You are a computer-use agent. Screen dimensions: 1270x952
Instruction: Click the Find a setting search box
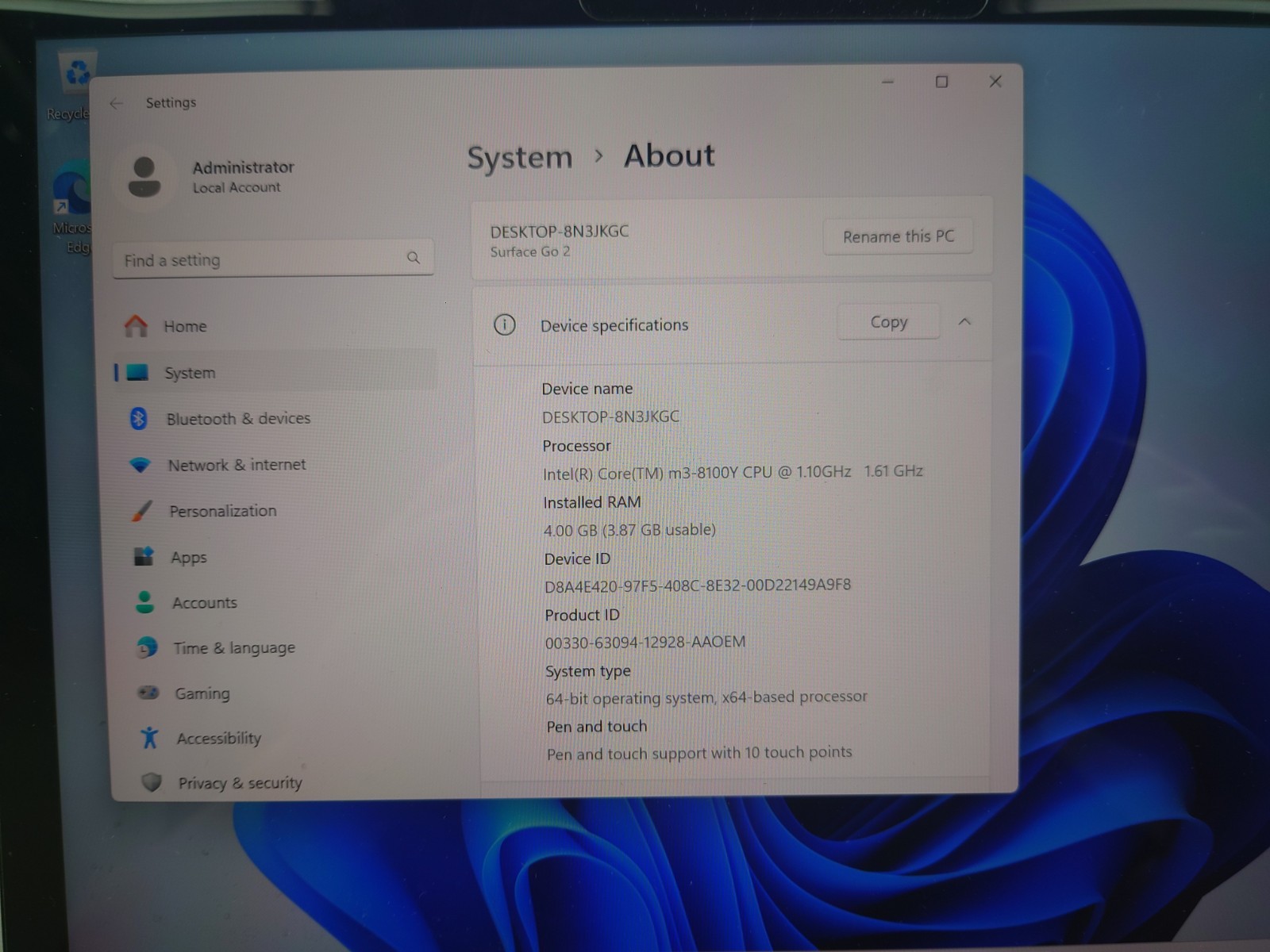pyautogui.click(x=273, y=259)
